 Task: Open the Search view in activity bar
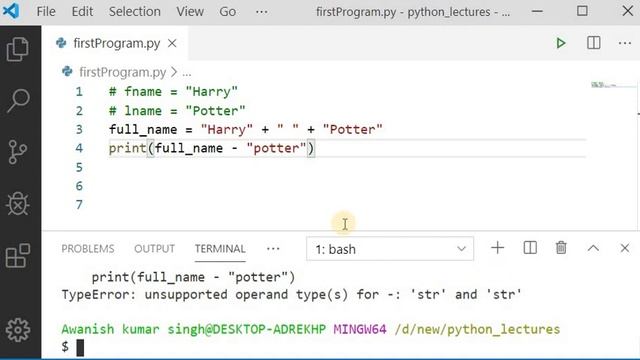click(x=18, y=100)
